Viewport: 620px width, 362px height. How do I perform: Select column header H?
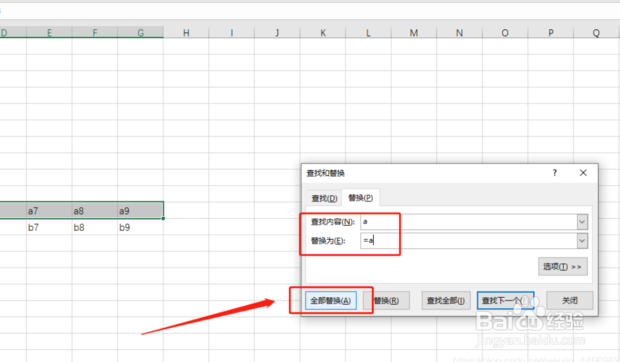point(186,32)
